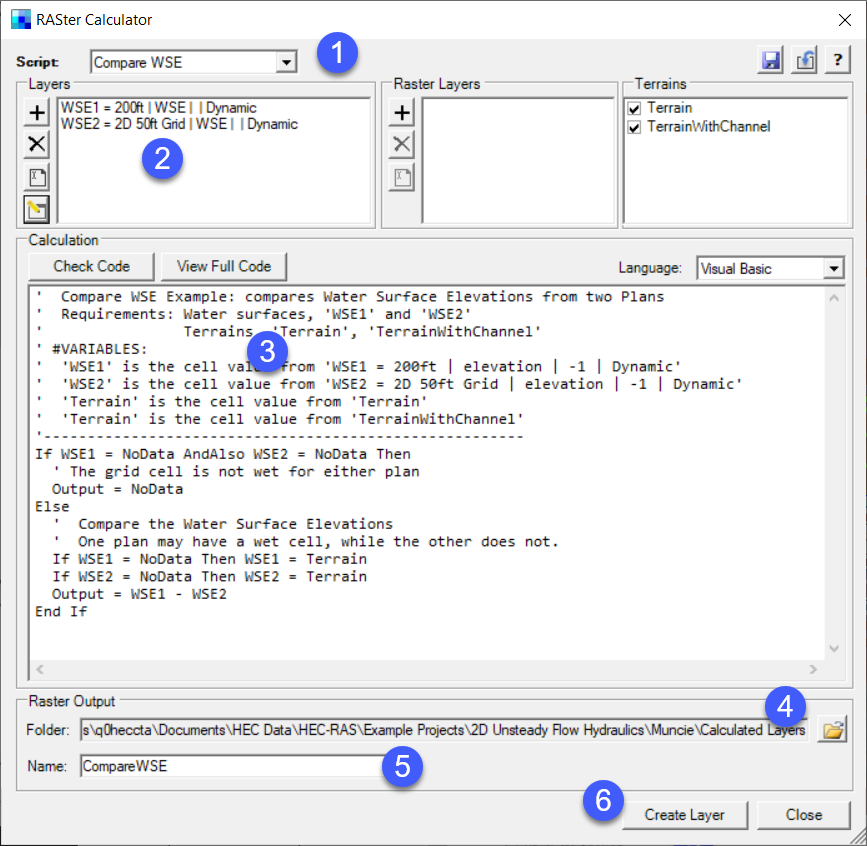The height and width of the screenshot is (846, 867).
Task: Click line 'If WSE2 = NoData Then WSE2 = Terrain'
Action: click(210, 577)
